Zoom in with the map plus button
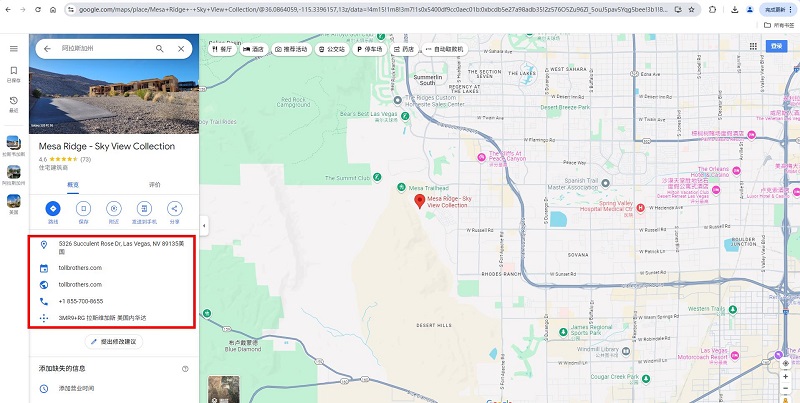Screen dimensions: 800x403 785,376
